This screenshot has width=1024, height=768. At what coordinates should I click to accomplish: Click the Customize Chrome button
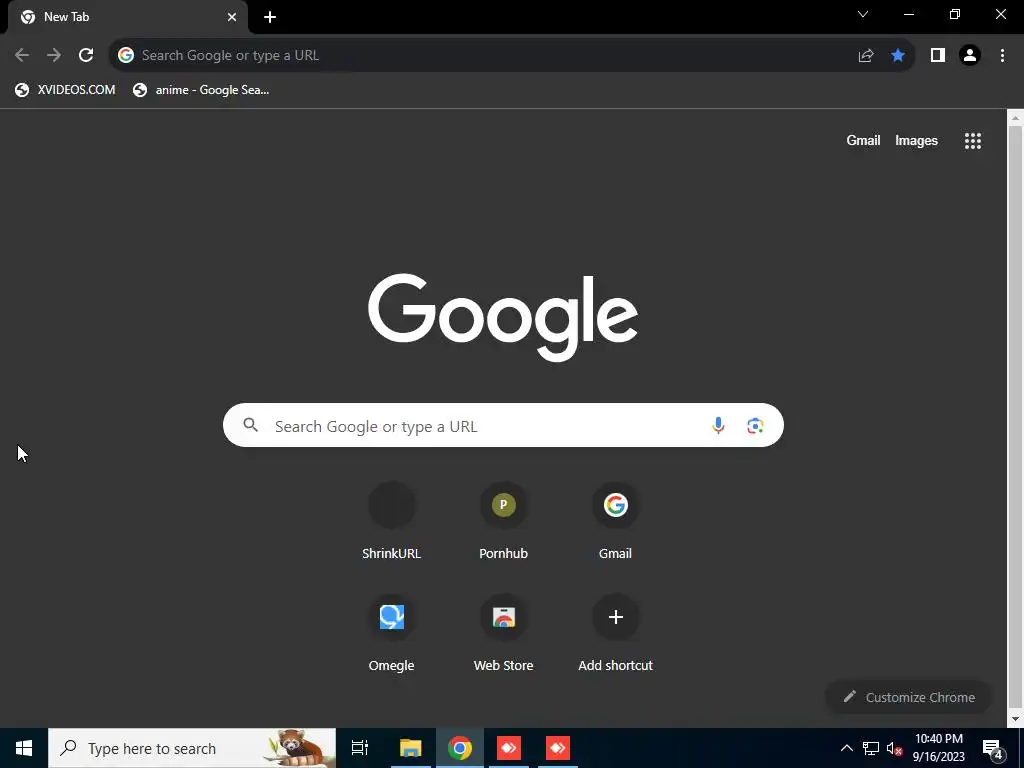pos(908,697)
